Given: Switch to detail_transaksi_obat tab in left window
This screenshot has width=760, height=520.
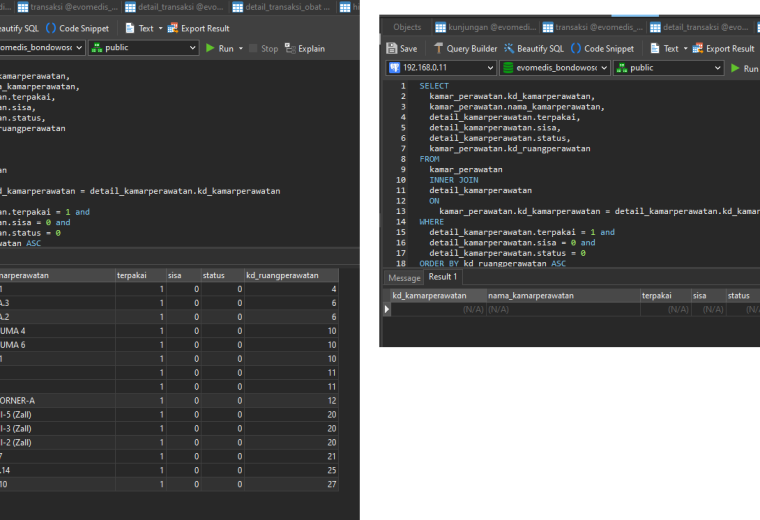Looking at the screenshot, I should tap(283, 7).
